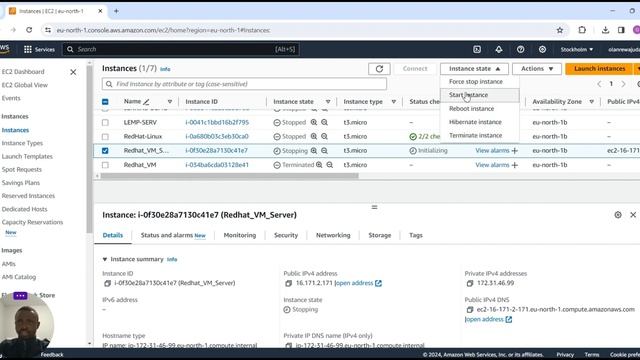
Task: Select the LEMP-SERV instance checkbox
Action: pyautogui.click(x=105, y=122)
